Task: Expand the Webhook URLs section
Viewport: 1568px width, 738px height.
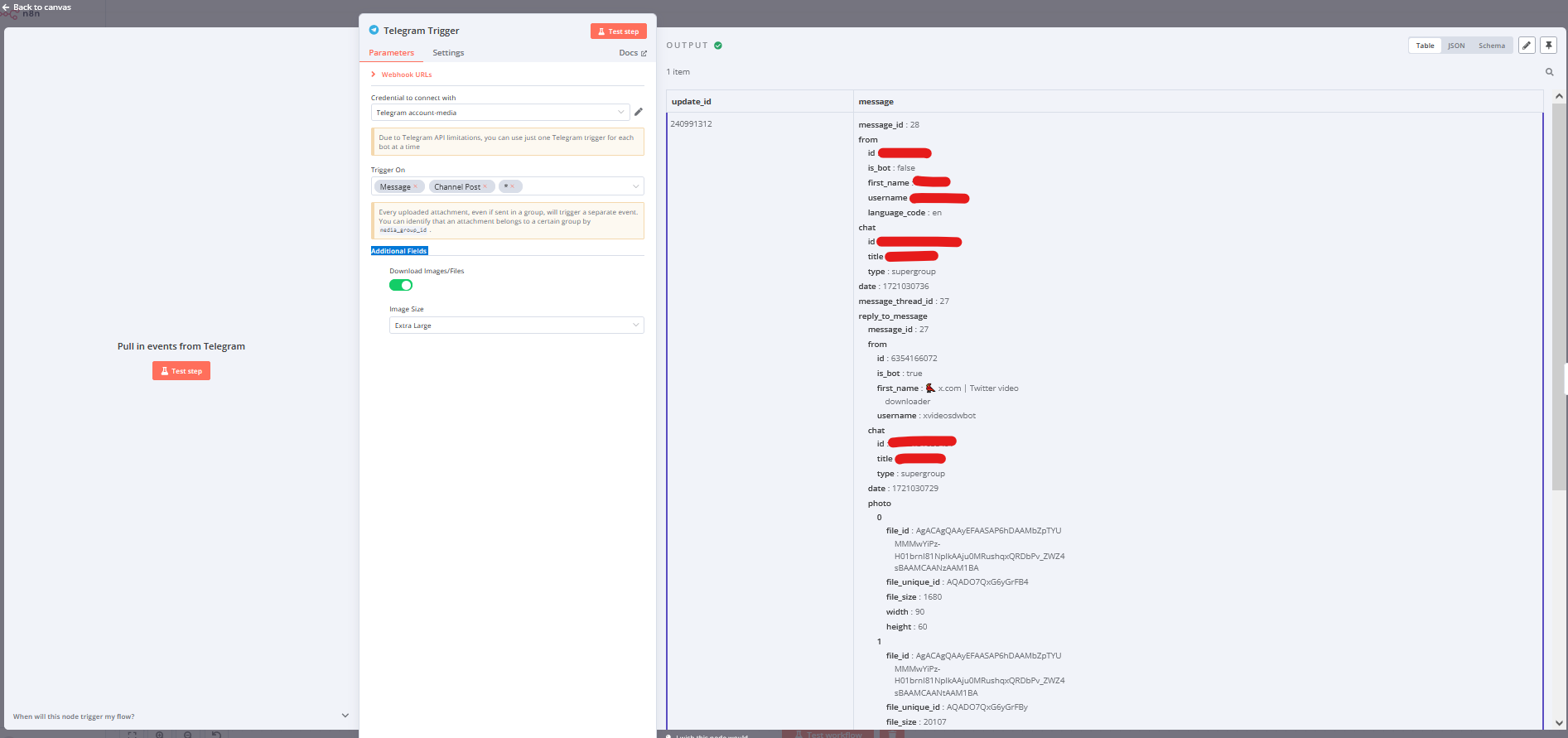Action: pos(402,75)
